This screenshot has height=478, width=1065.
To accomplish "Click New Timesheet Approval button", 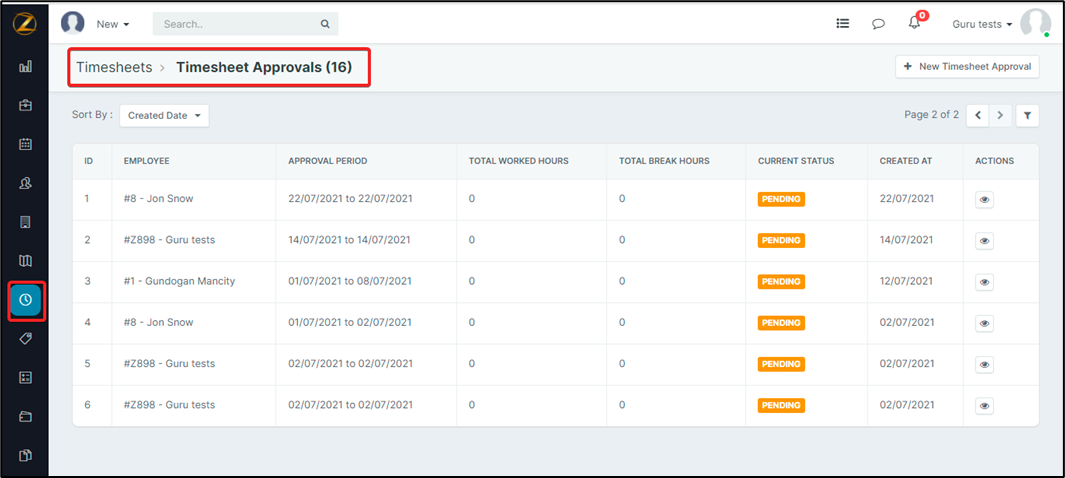I will pyautogui.click(x=967, y=67).
